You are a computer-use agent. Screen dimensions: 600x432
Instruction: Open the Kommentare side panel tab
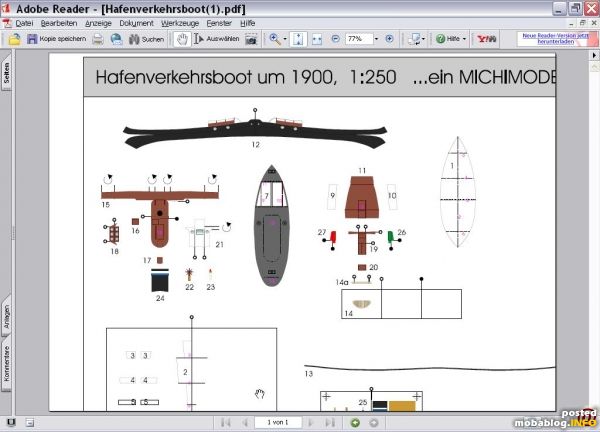pos(7,364)
